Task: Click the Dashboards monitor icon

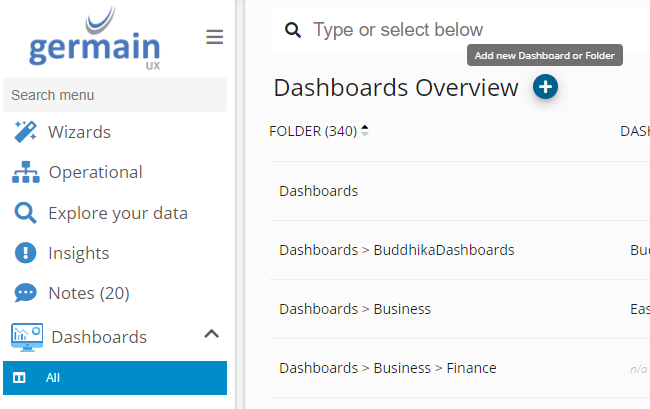Action: click(x=27, y=337)
